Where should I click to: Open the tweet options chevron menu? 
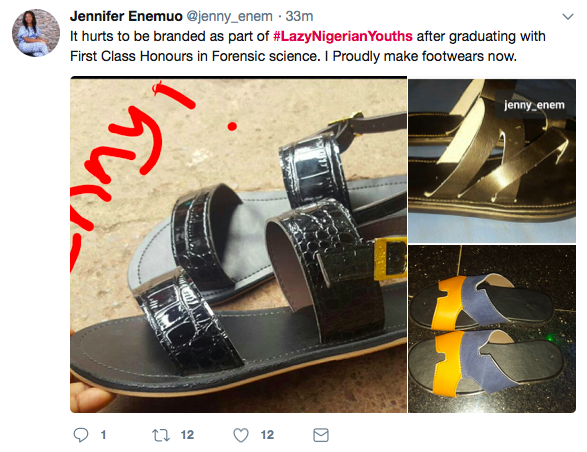(x=568, y=16)
